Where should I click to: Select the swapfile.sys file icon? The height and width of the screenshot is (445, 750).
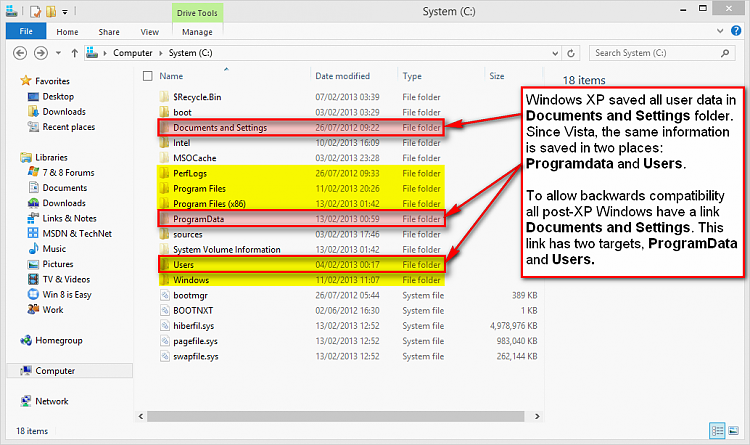point(165,356)
